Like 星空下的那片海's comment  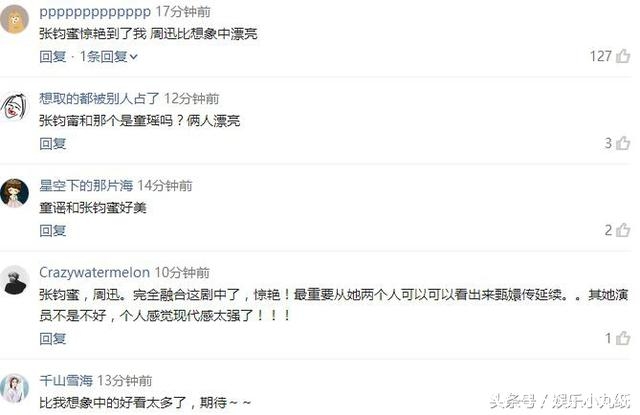pos(623,230)
